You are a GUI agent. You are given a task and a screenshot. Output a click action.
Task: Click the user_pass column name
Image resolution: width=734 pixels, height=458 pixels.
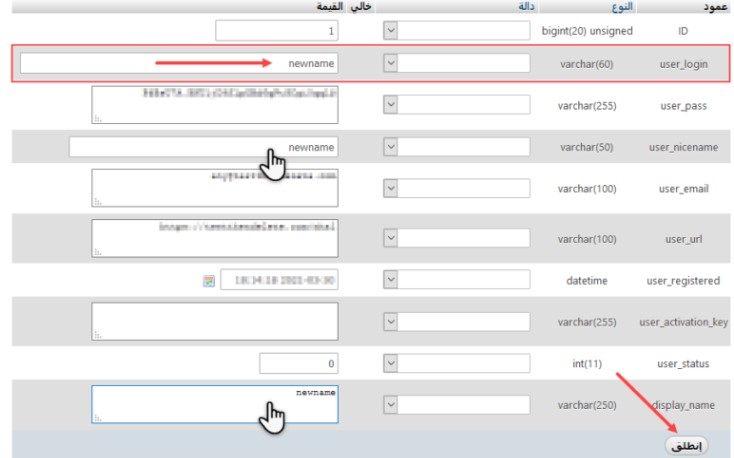point(683,106)
